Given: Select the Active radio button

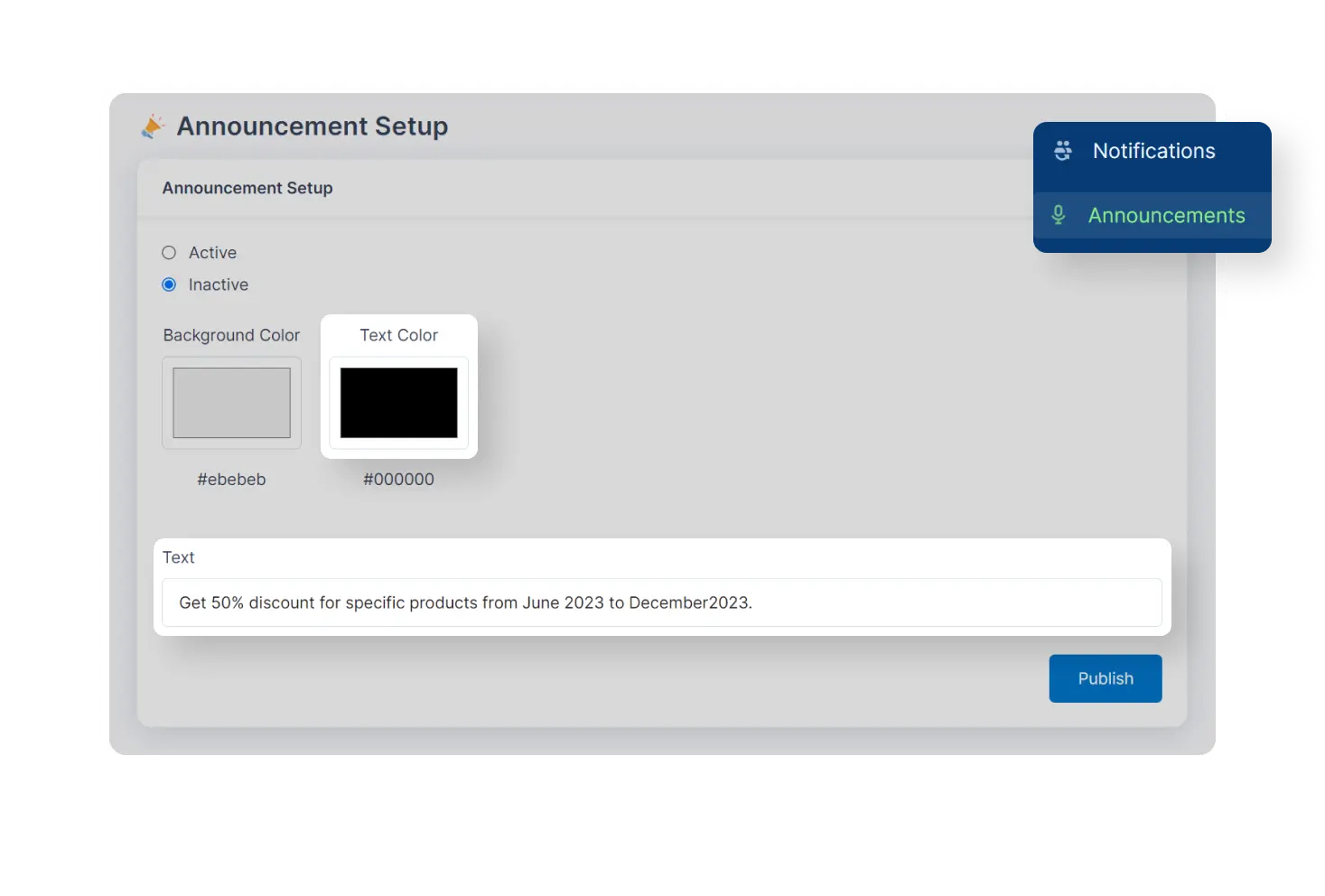Looking at the screenshot, I should click(169, 253).
